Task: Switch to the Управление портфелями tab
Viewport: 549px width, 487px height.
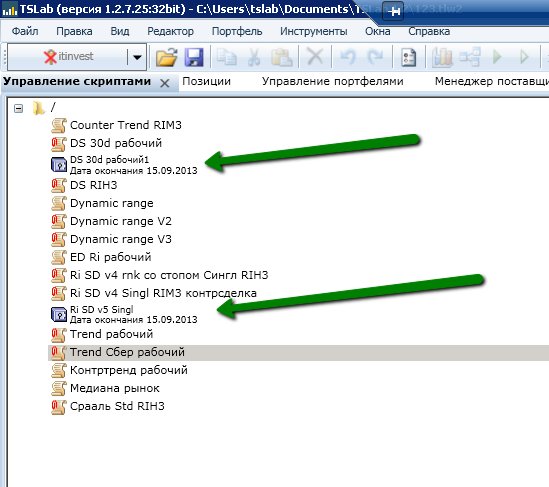Action: pyautogui.click(x=332, y=81)
